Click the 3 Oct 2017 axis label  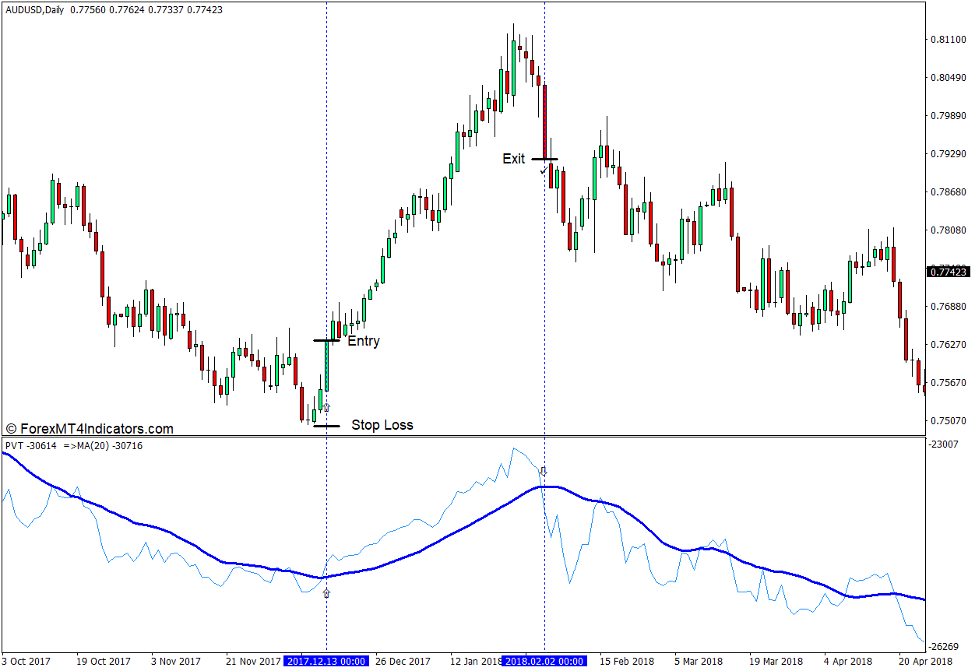28,660
